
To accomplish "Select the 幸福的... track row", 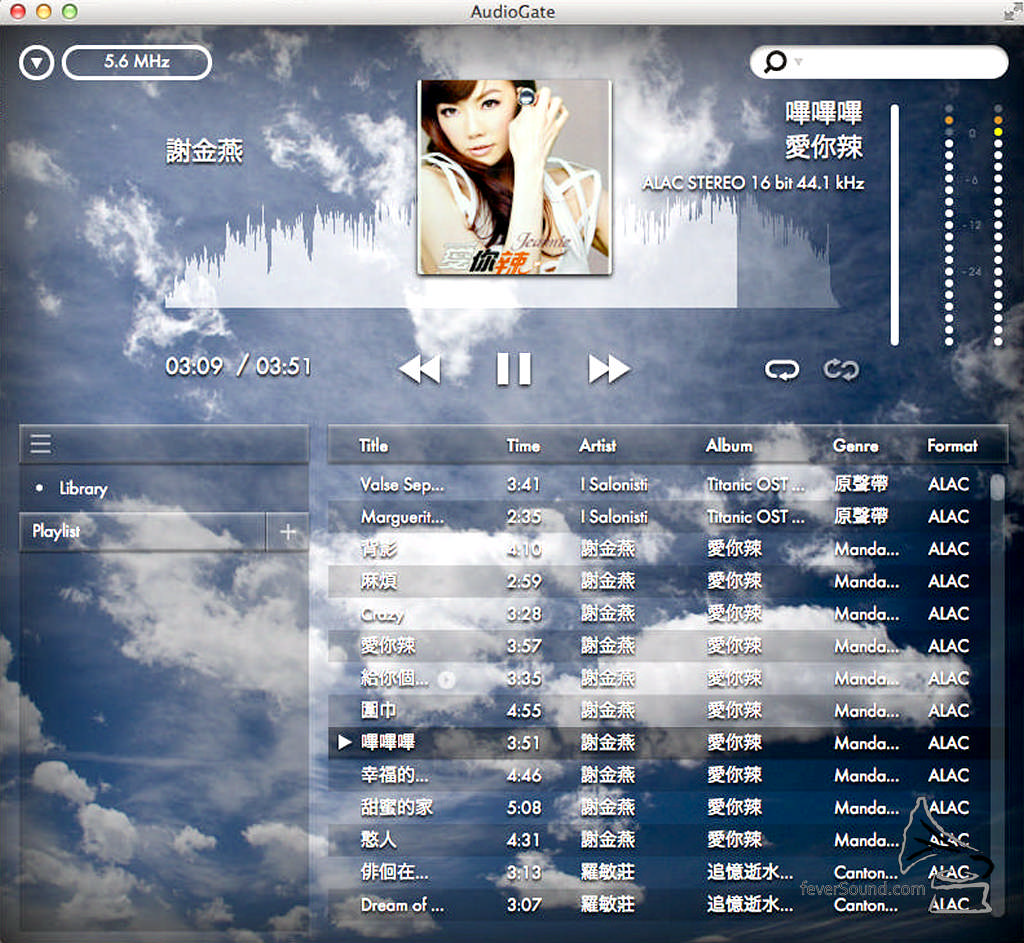I will pos(658,776).
